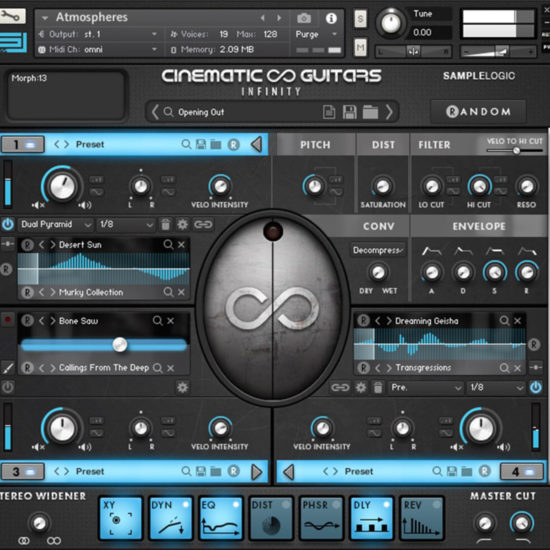
Task: Open the DYN effects tab
Action: [x=170, y=518]
